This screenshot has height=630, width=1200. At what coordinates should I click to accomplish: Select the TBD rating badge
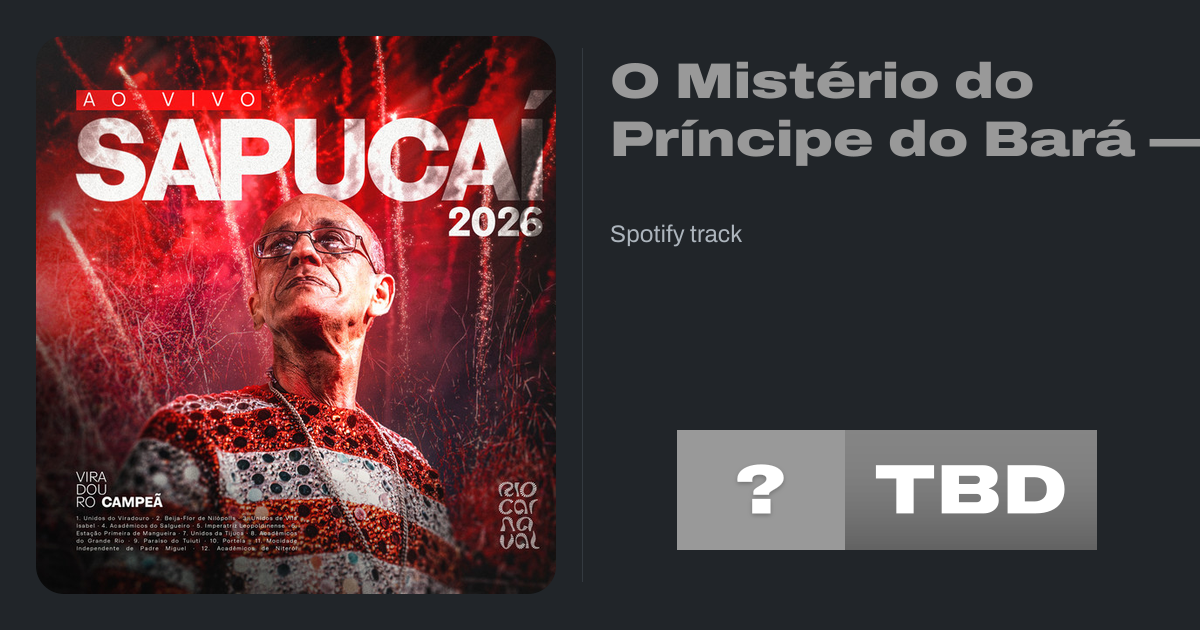coord(971,490)
